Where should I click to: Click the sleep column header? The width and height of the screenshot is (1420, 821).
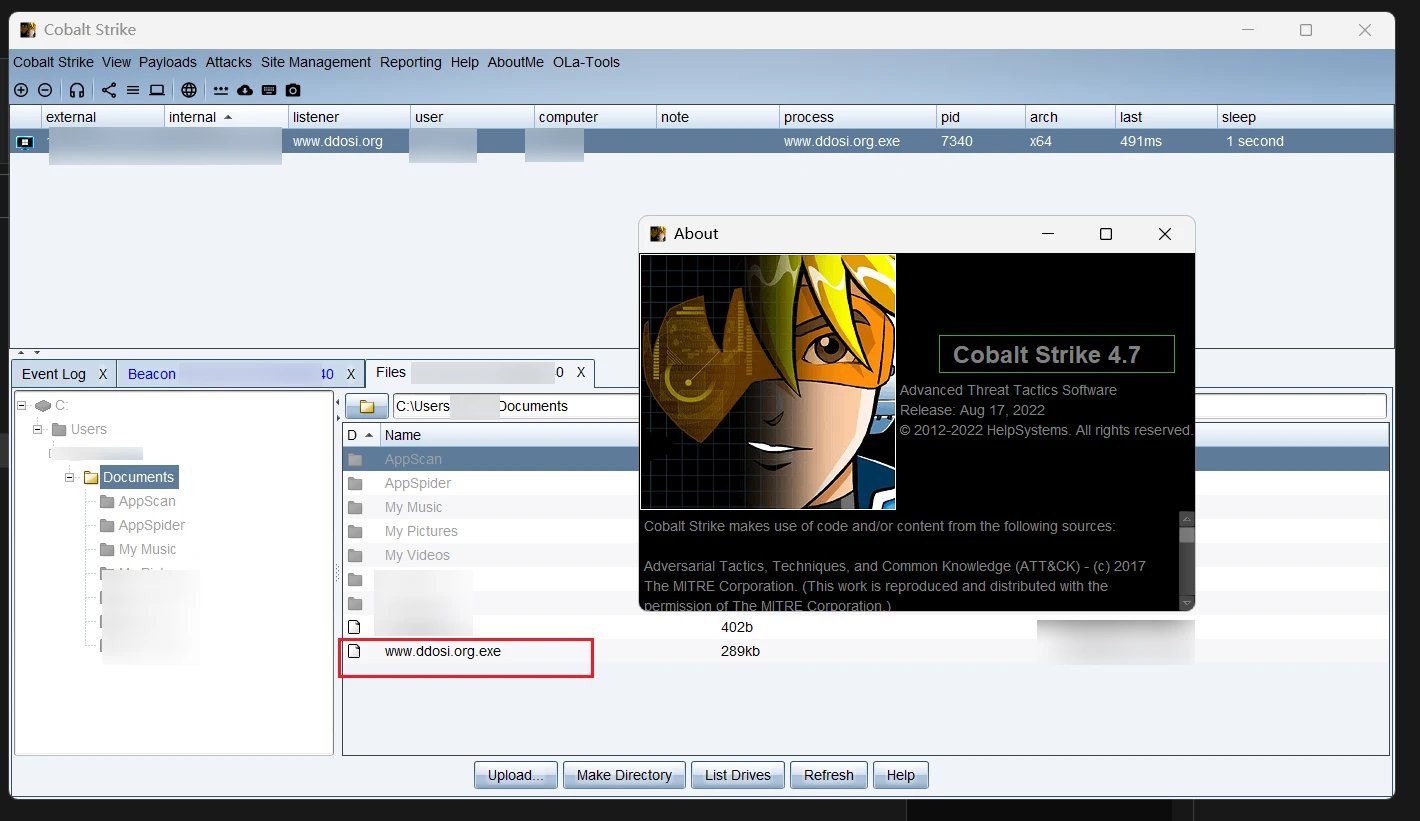[1305, 117]
